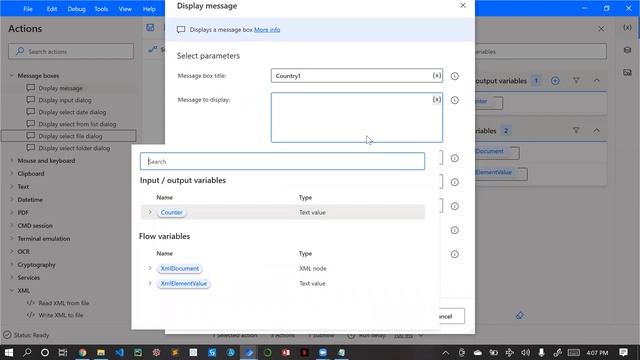Collapse the Flow variables section
640x360 pixels.
[x=597, y=131]
